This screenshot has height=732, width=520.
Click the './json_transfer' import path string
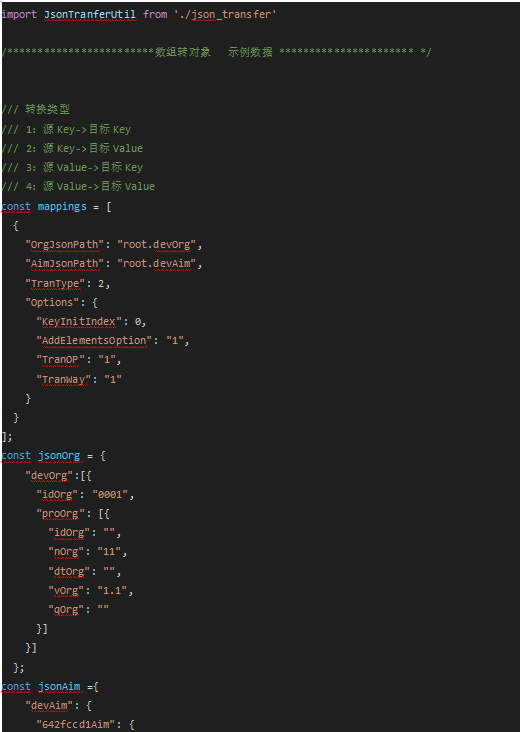coord(222,14)
